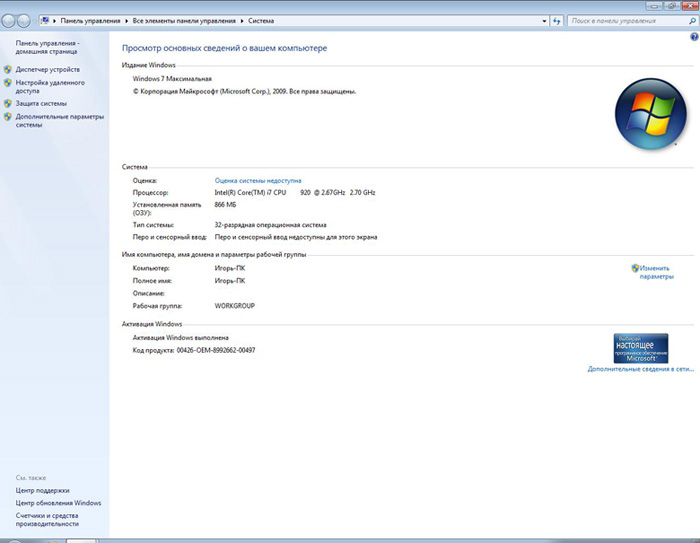Click the Forward navigation arrow button
Screen dimensions: 700x543
click(26, 20)
